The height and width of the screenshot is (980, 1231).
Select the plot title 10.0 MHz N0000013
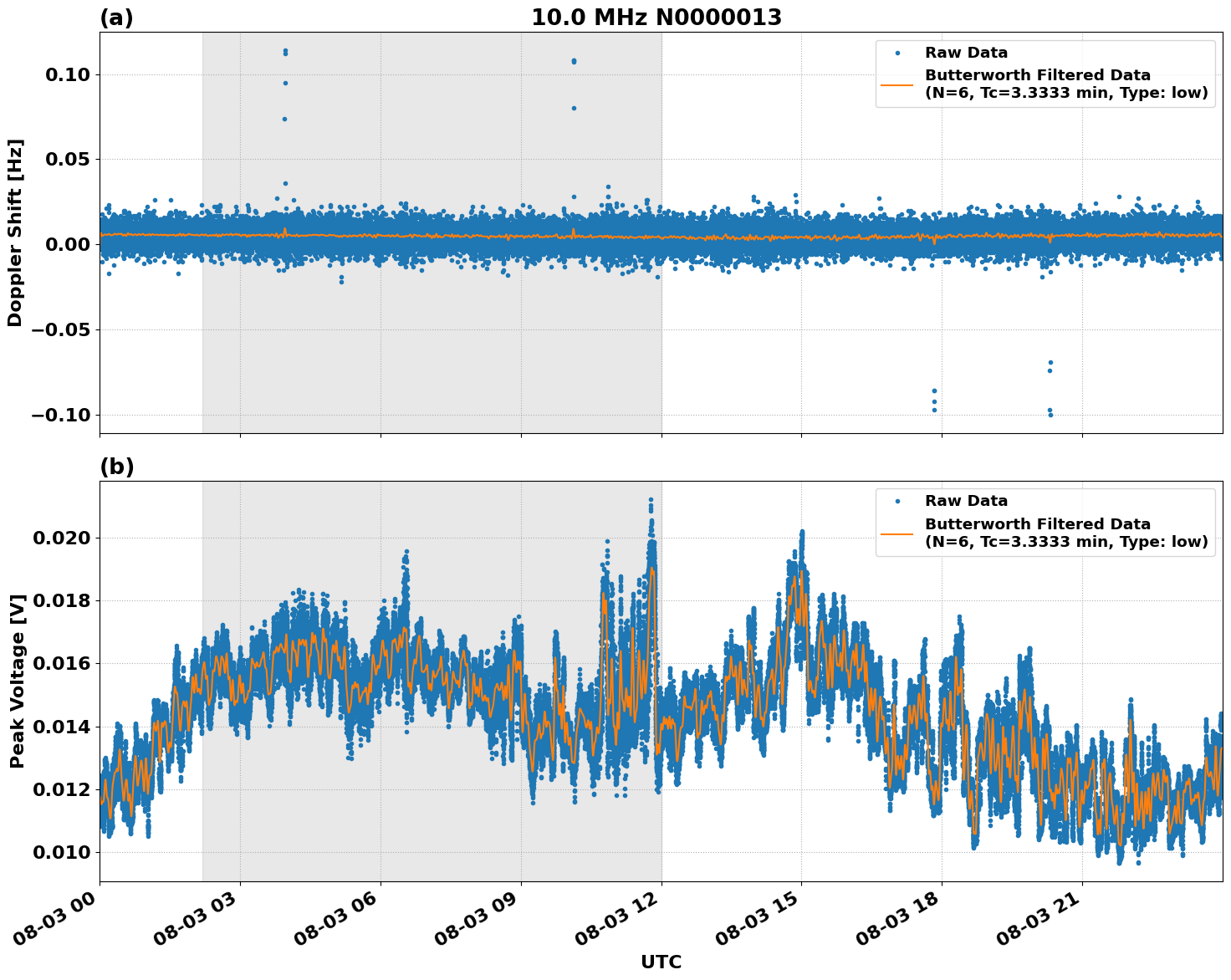660,15
